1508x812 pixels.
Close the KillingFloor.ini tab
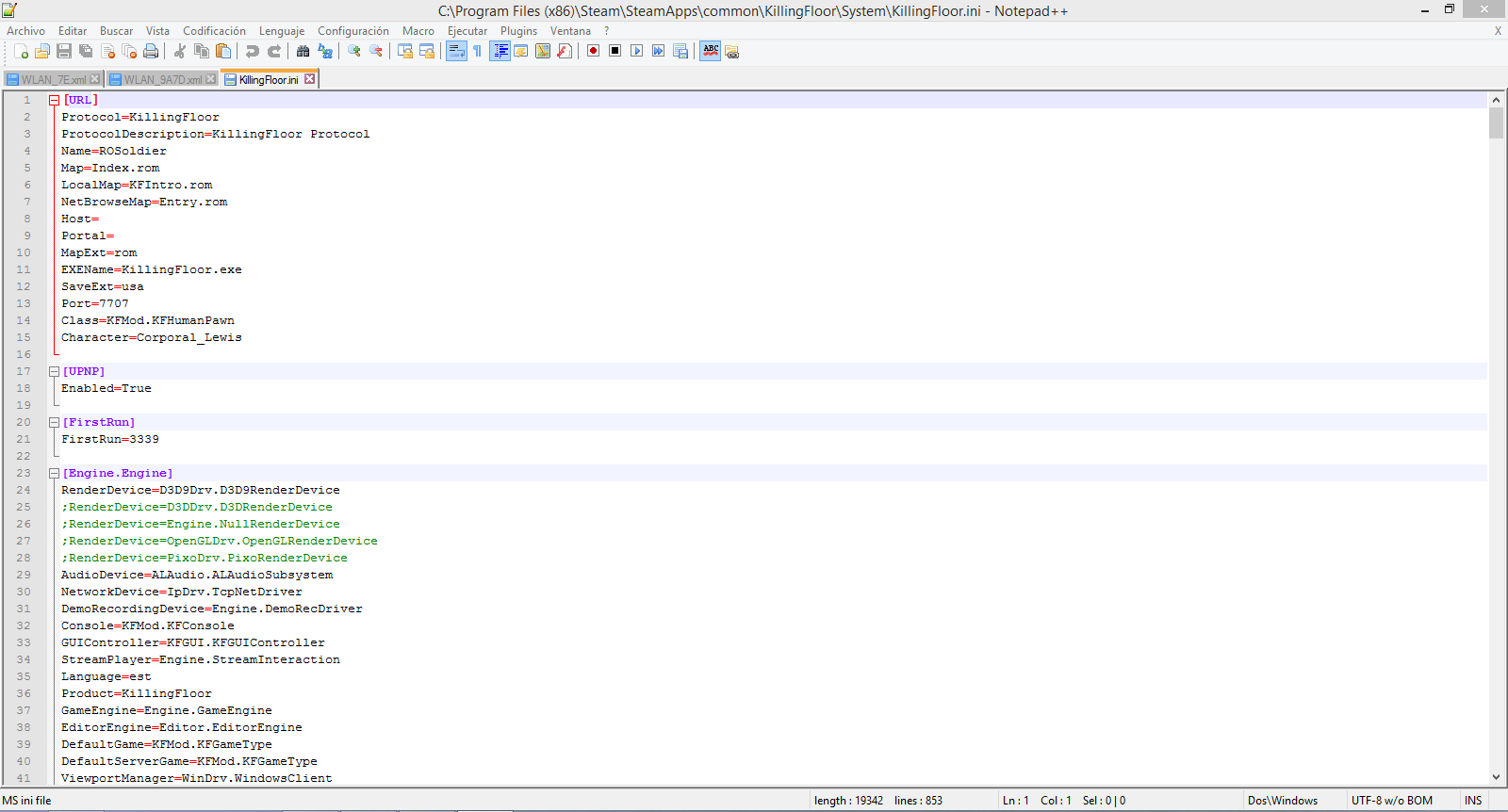pyautogui.click(x=309, y=79)
